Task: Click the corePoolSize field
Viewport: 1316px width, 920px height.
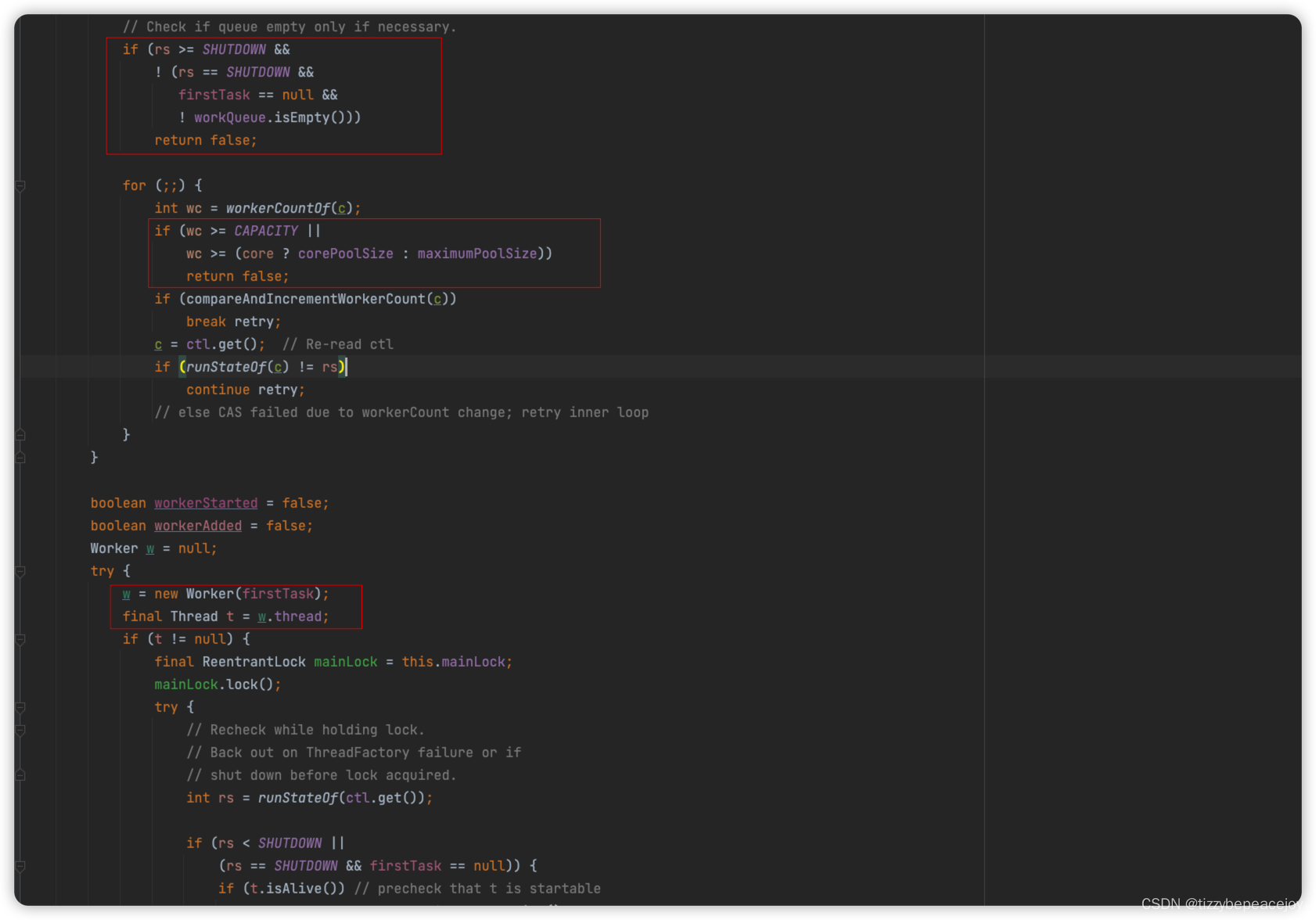Action: (x=345, y=253)
